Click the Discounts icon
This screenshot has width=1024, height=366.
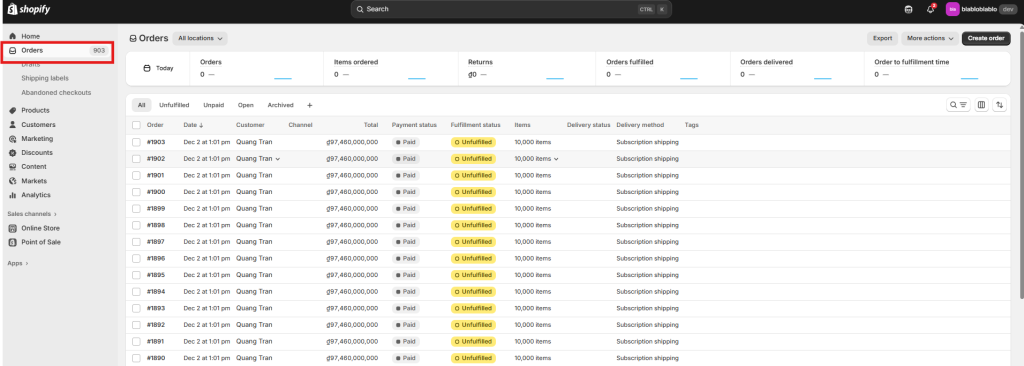pos(12,152)
